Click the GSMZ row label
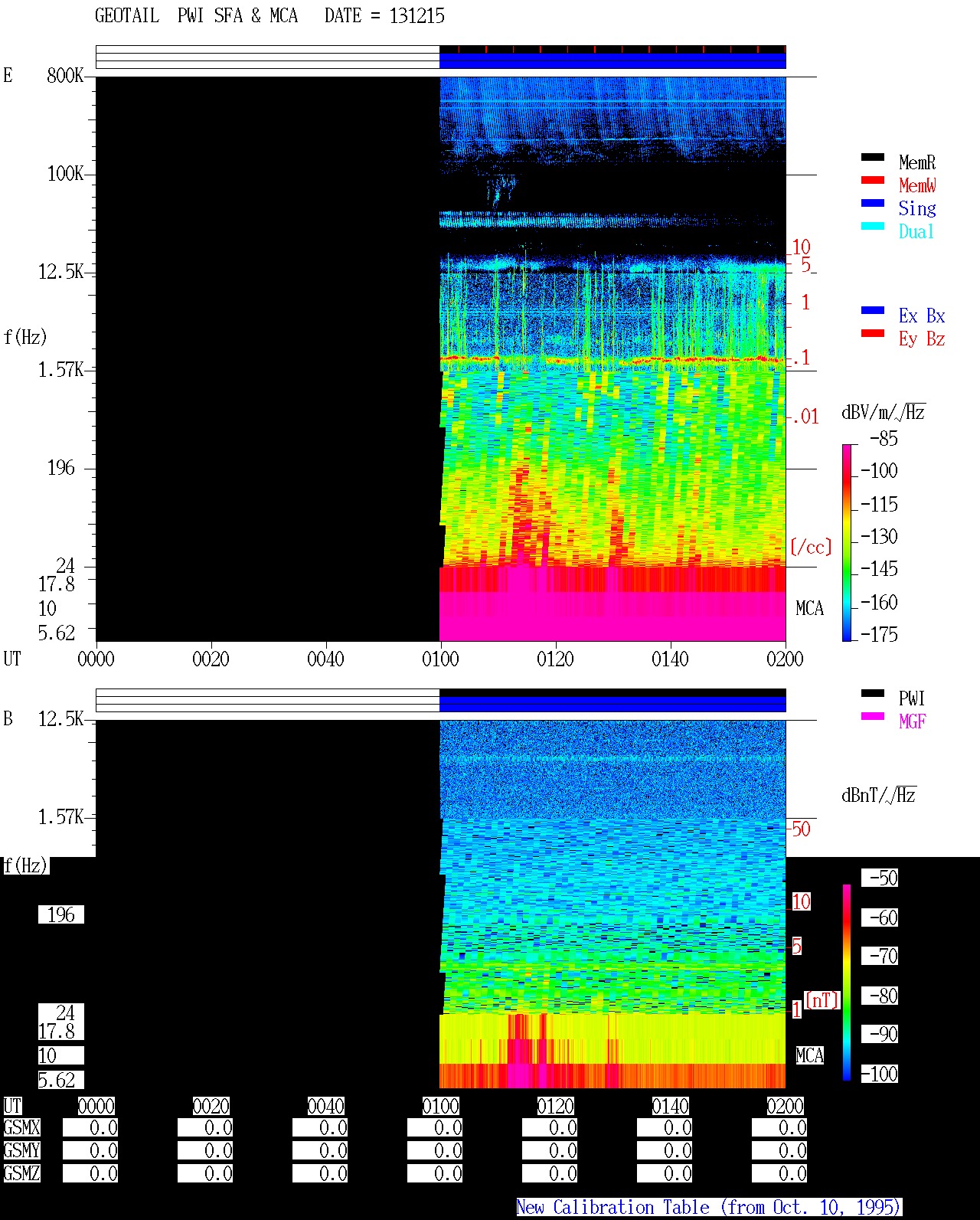The image size is (980, 1220). [21, 1173]
